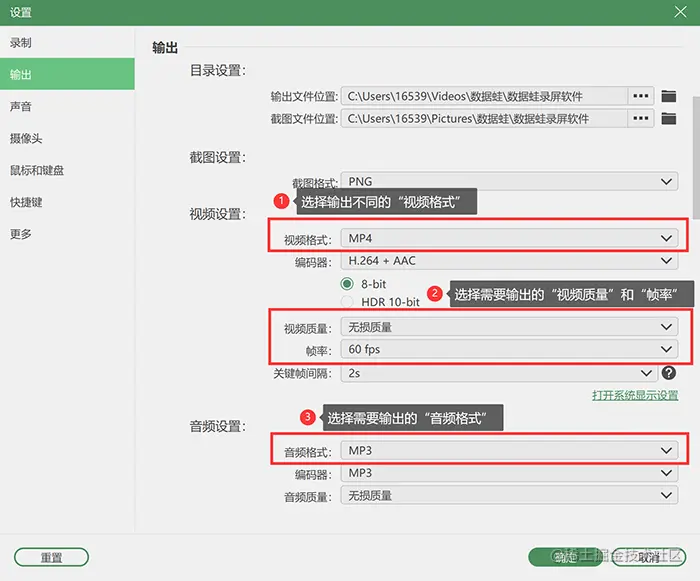Open the 帧率 60 fps dropdown
The width and height of the screenshot is (700, 581).
point(509,349)
